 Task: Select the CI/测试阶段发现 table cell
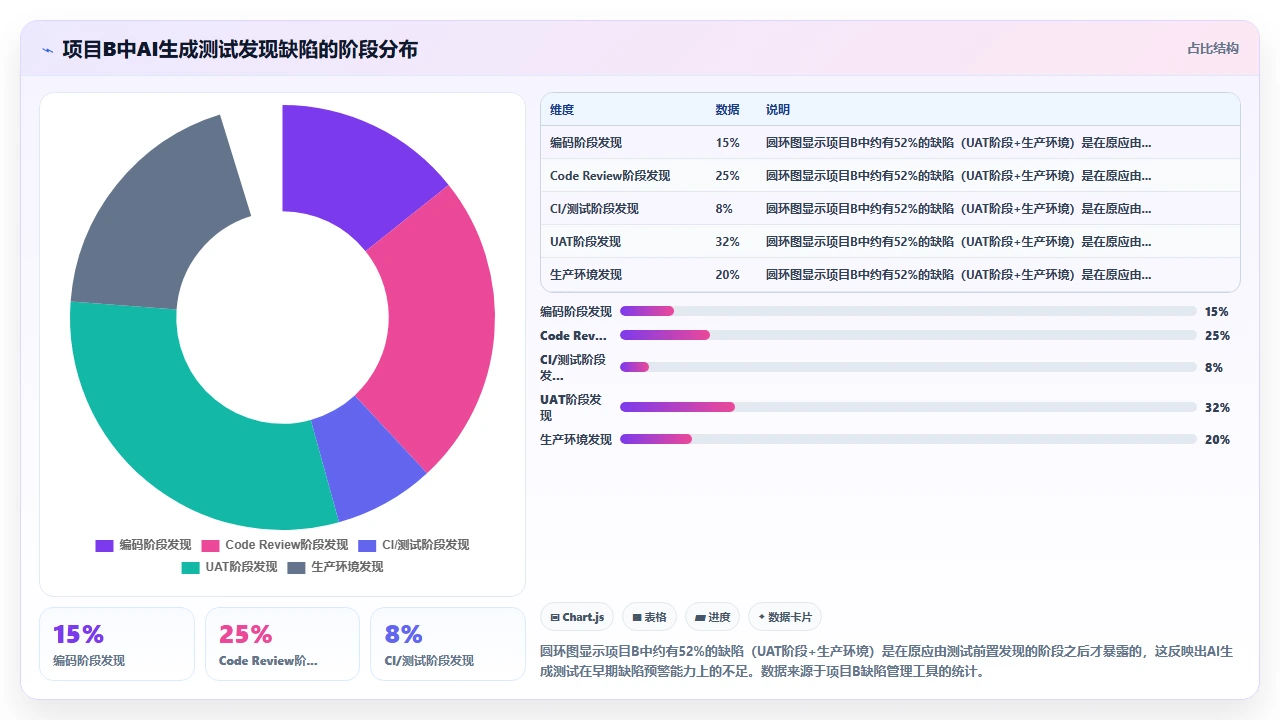point(594,209)
